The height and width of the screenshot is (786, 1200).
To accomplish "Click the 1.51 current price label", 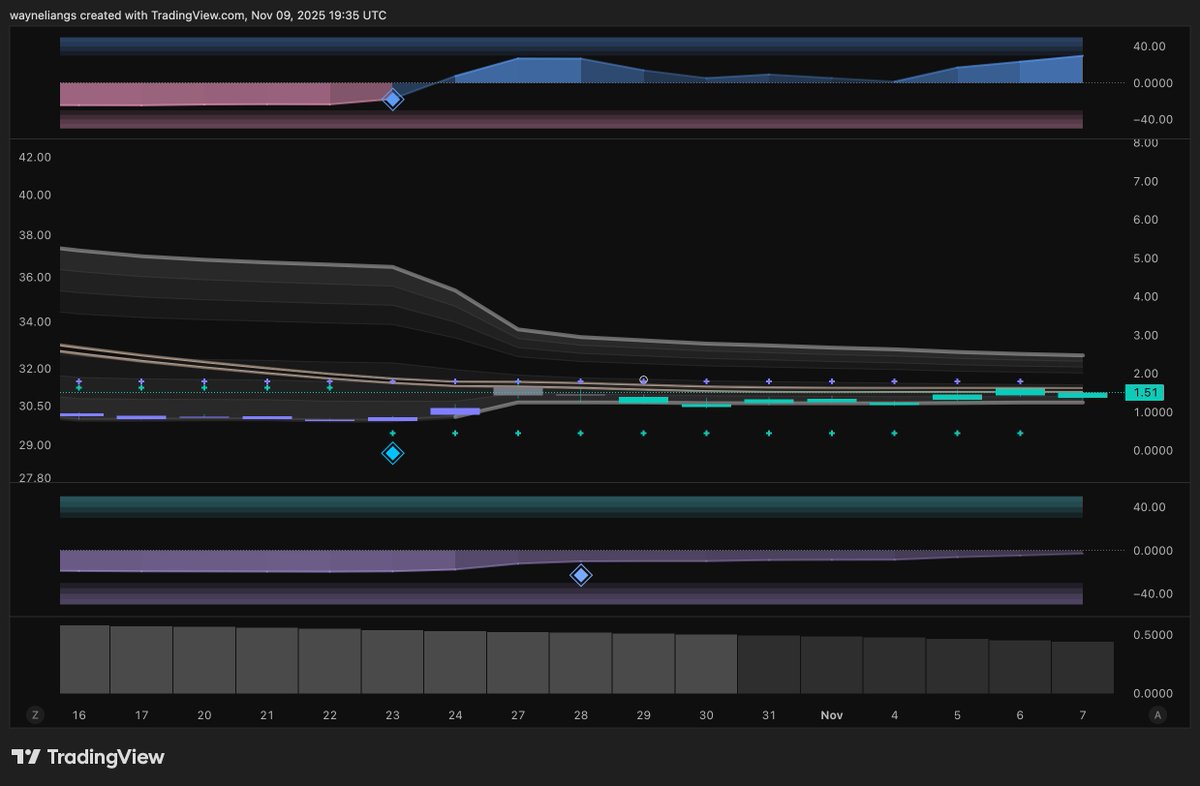I will [x=1143, y=393].
